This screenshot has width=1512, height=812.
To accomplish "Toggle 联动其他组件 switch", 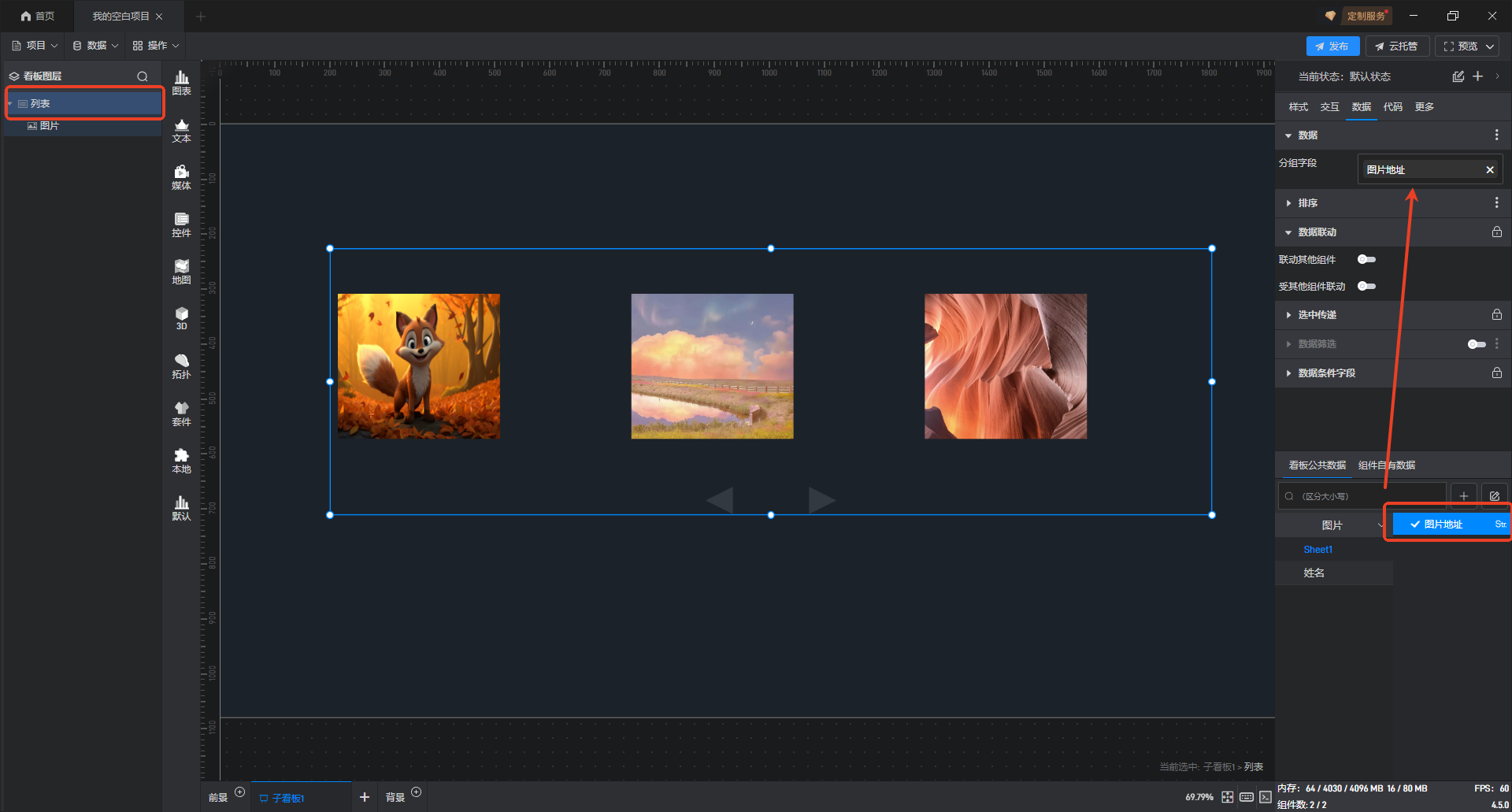I will 1366,259.
